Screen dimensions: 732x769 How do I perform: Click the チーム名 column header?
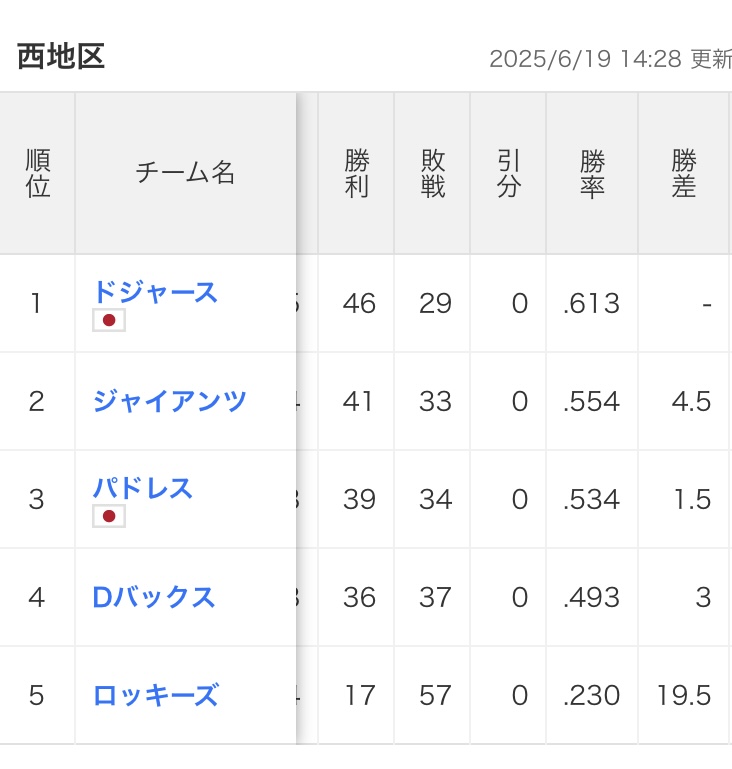[x=185, y=173]
